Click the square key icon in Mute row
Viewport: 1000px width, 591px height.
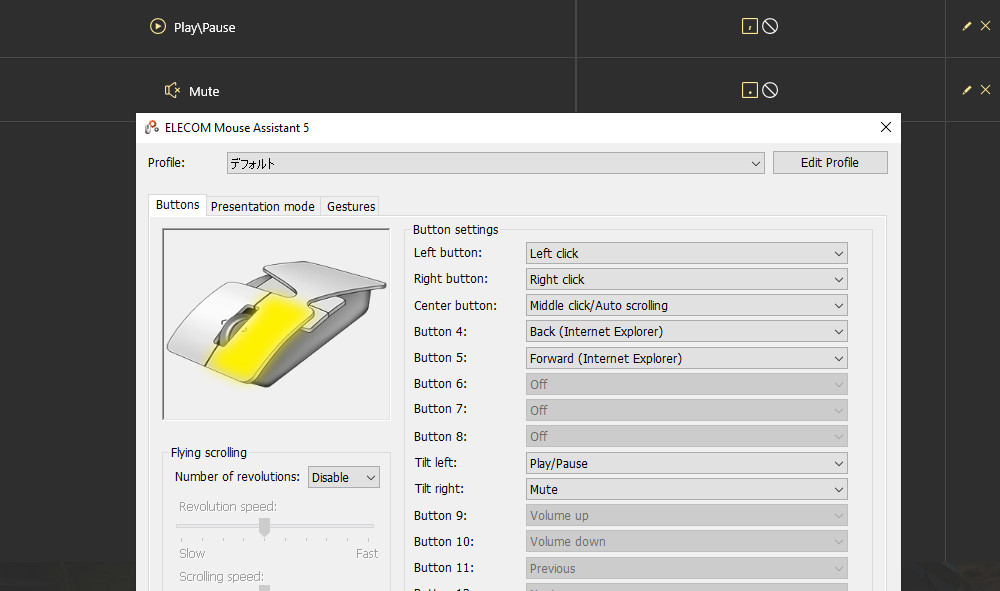[x=750, y=90]
